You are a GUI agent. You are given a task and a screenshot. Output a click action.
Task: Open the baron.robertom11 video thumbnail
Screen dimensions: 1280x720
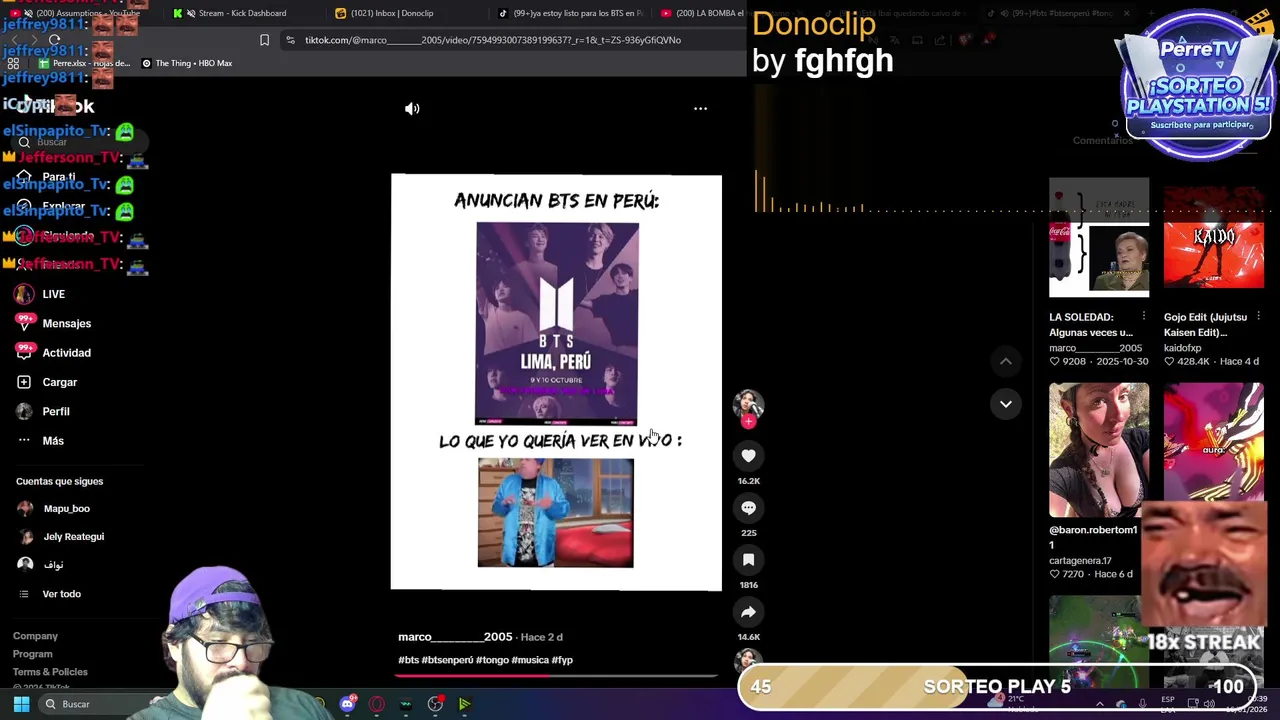coord(1099,450)
